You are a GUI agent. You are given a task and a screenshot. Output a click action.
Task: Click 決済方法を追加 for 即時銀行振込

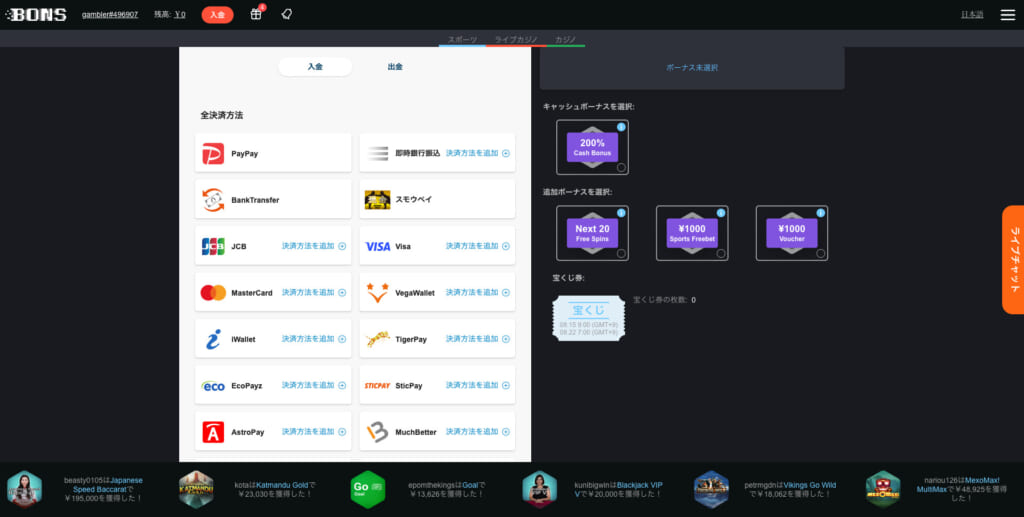point(478,153)
